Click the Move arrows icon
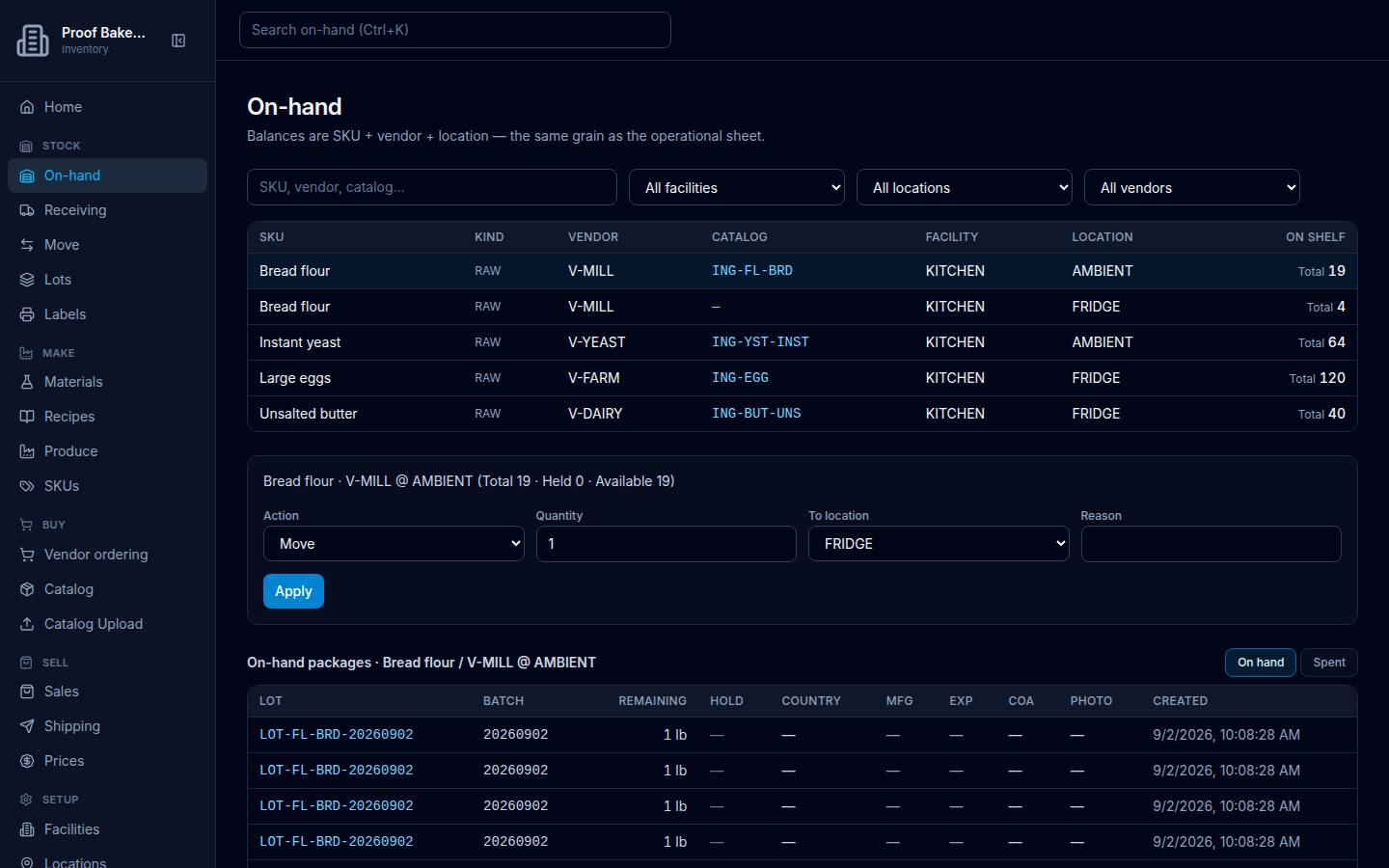 (x=27, y=245)
